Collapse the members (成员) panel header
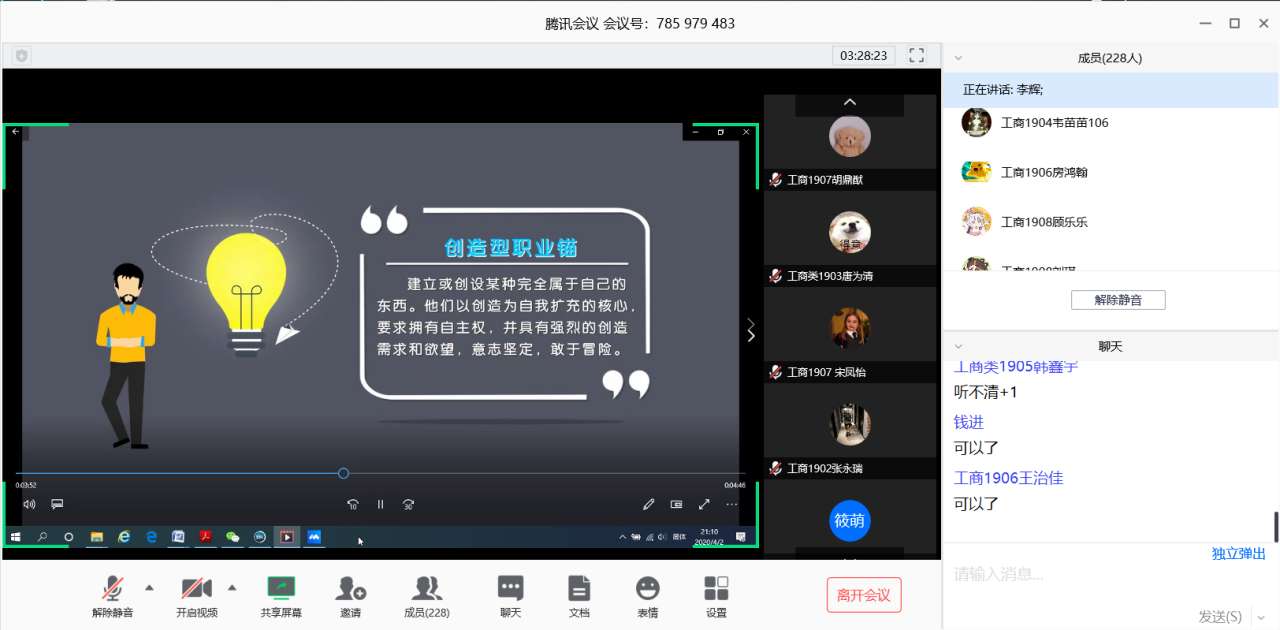 click(x=959, y=58)
